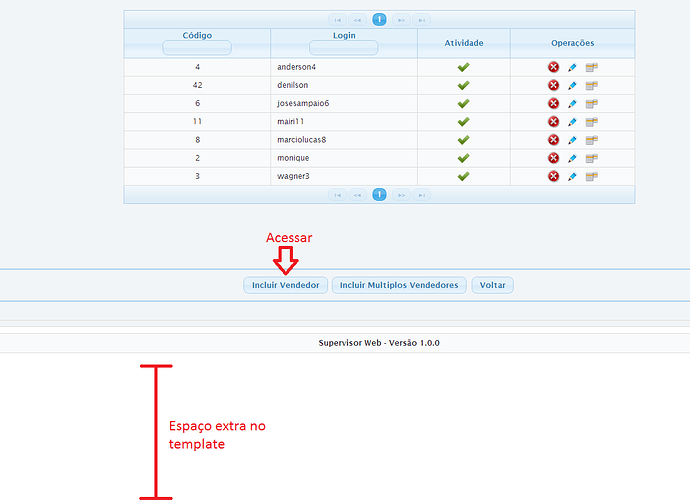Image resolution: width=690 pixels, height=500 pixels.
Task: Click the code cell 11
Action: point(198,121)
